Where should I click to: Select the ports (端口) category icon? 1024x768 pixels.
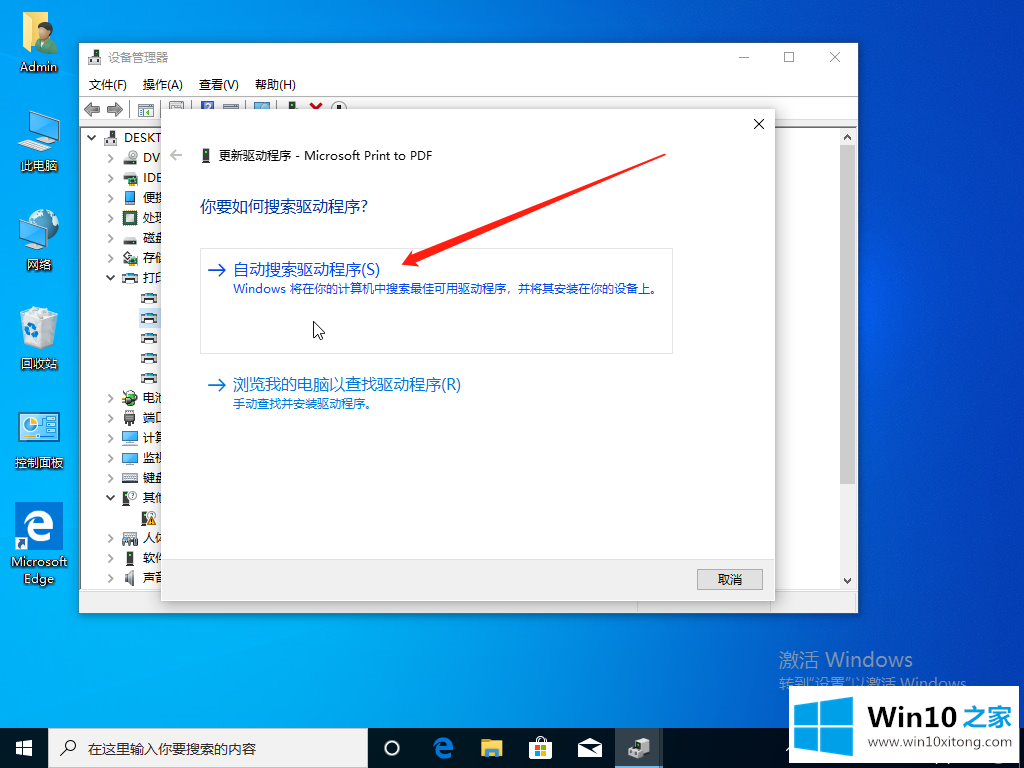(x=131, y=417)
